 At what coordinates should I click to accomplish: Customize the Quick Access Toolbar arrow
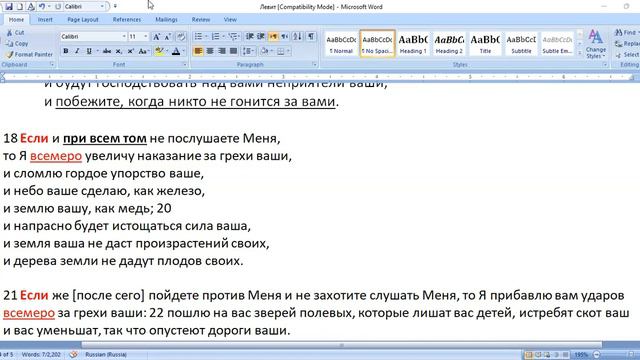(x=115, y=7)
